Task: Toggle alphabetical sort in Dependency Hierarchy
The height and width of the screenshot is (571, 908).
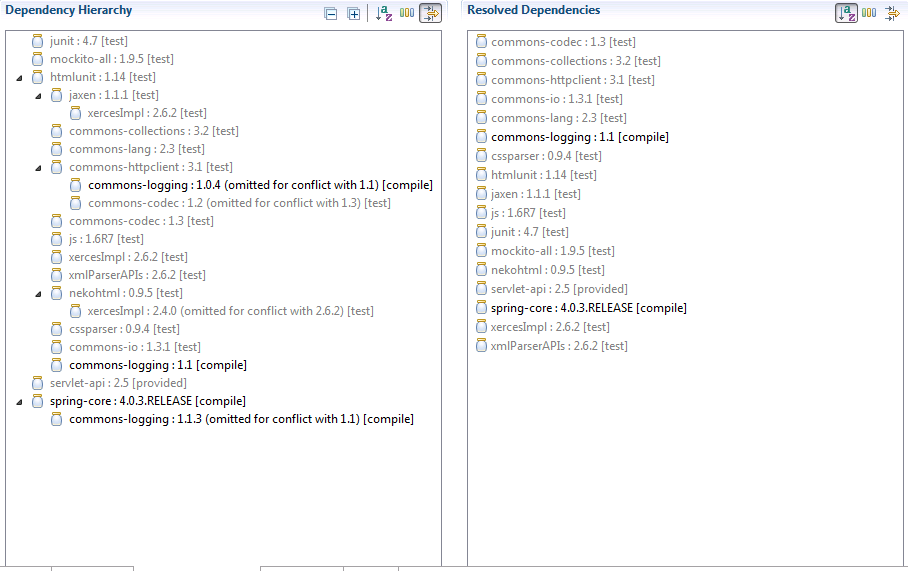Action: (383, 13)
